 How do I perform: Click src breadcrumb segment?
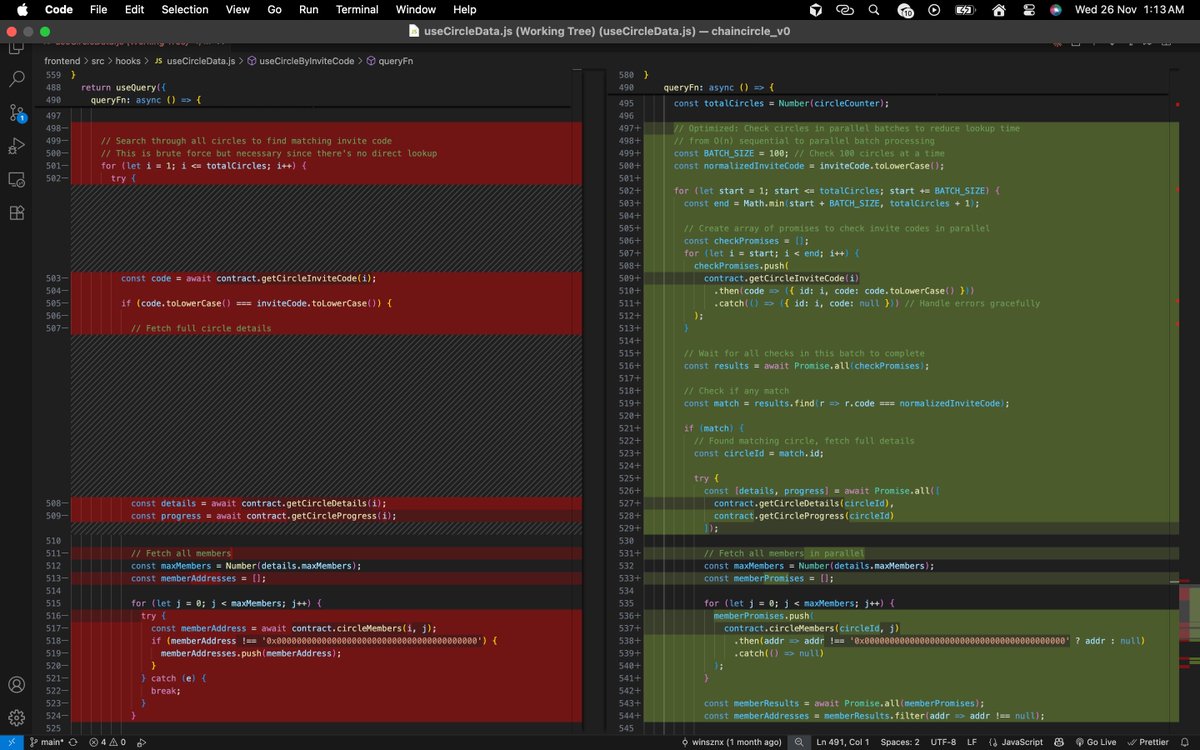[x=100, y=61]
